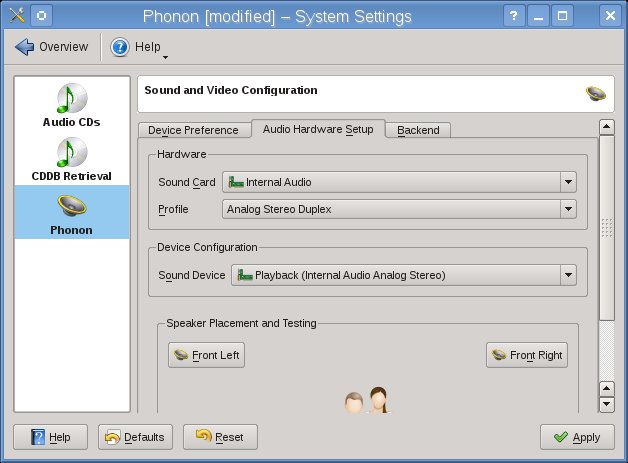Test the Front Left speaker
The width and height of the screenshot is (628, 463).
[206, 355]
